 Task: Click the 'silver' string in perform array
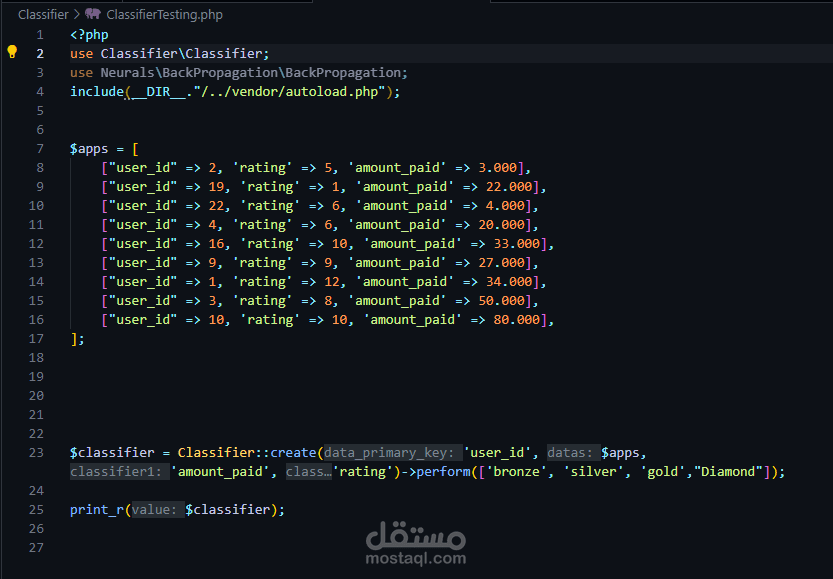pyautogui.click(x=593, y=472)
